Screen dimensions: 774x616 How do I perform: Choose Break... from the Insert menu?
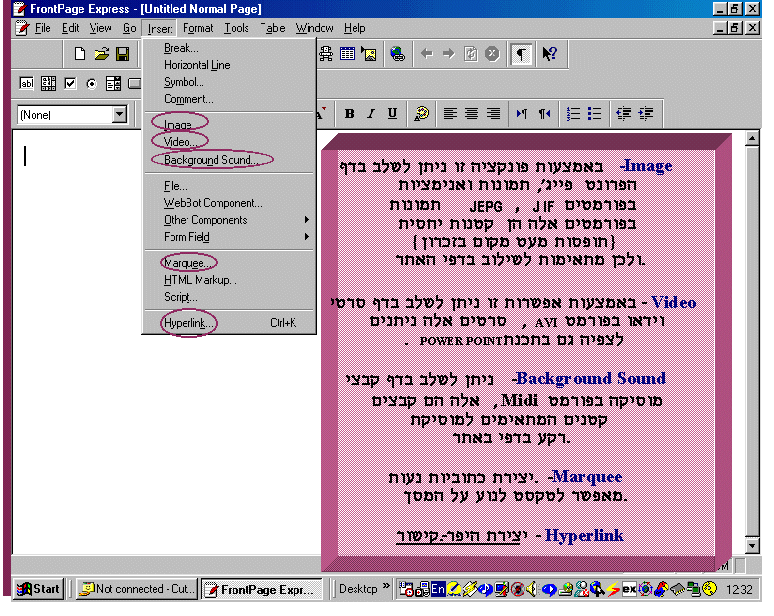click(x=230, y=48)
